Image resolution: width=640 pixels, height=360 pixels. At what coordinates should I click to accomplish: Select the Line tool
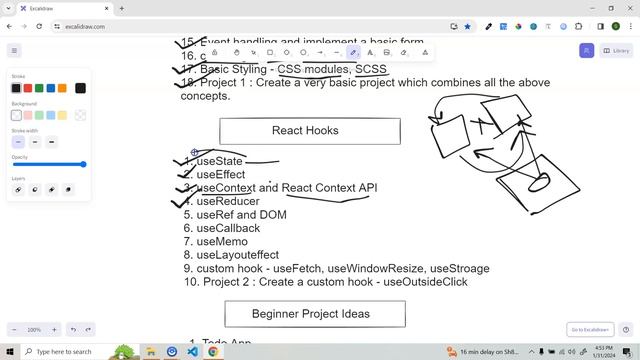coord(336,52)
